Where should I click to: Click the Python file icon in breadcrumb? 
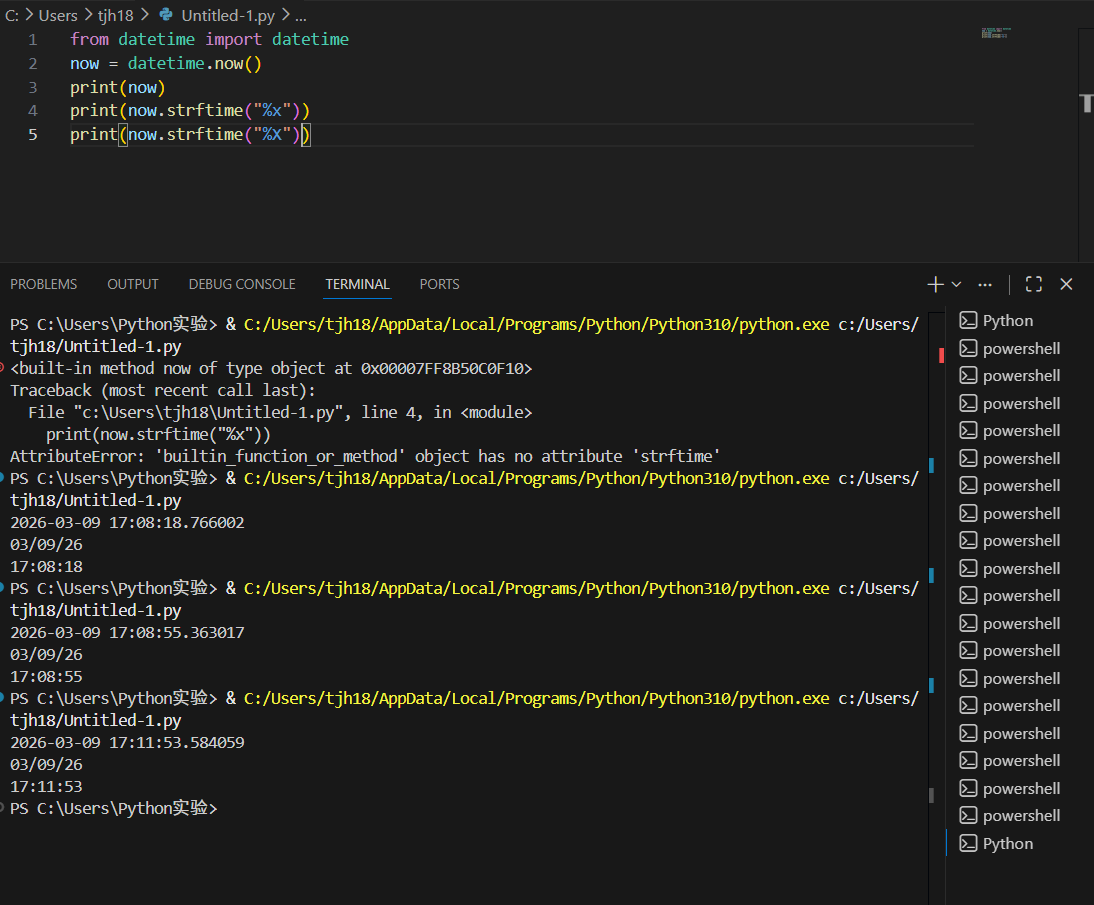point(166,15)
